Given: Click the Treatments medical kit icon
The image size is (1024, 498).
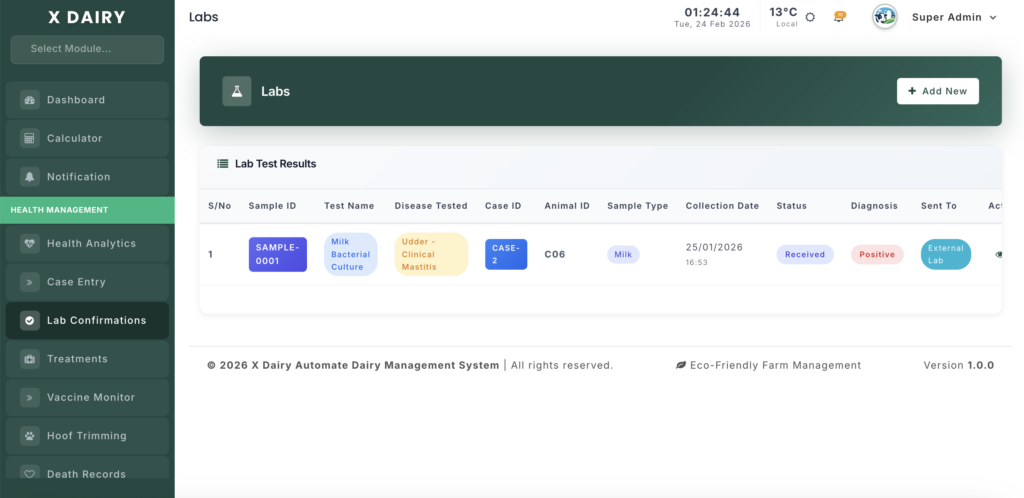Looking at the screenshot, I should (29, 359).
